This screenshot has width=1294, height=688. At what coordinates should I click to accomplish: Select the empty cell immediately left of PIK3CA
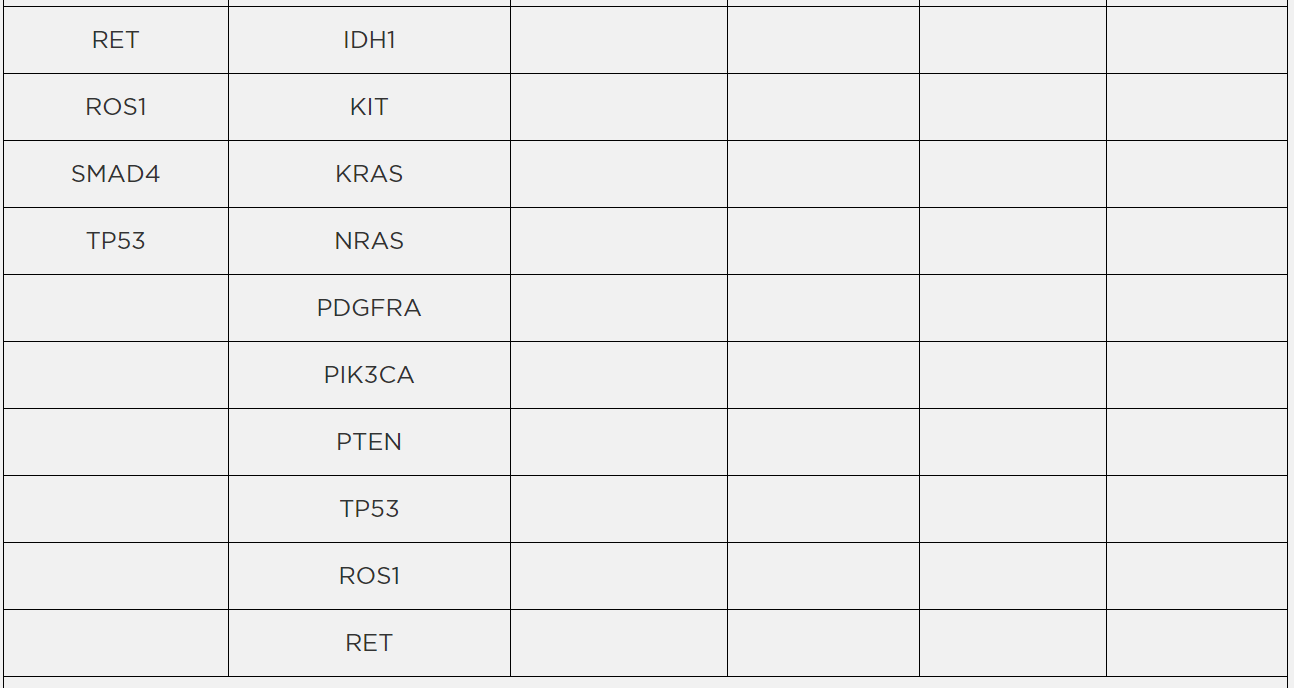coord(116,375)
